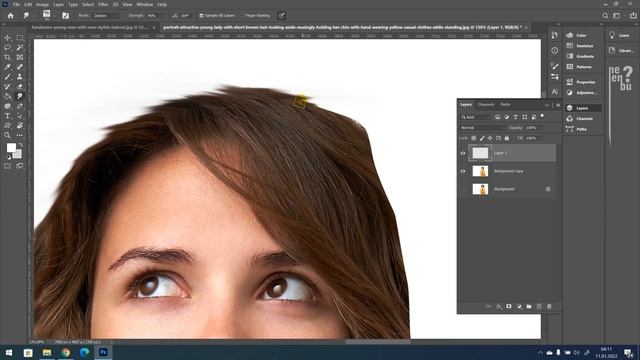Open the Libraries panel button
640x360 pixels.
click(x=622, y=51)
